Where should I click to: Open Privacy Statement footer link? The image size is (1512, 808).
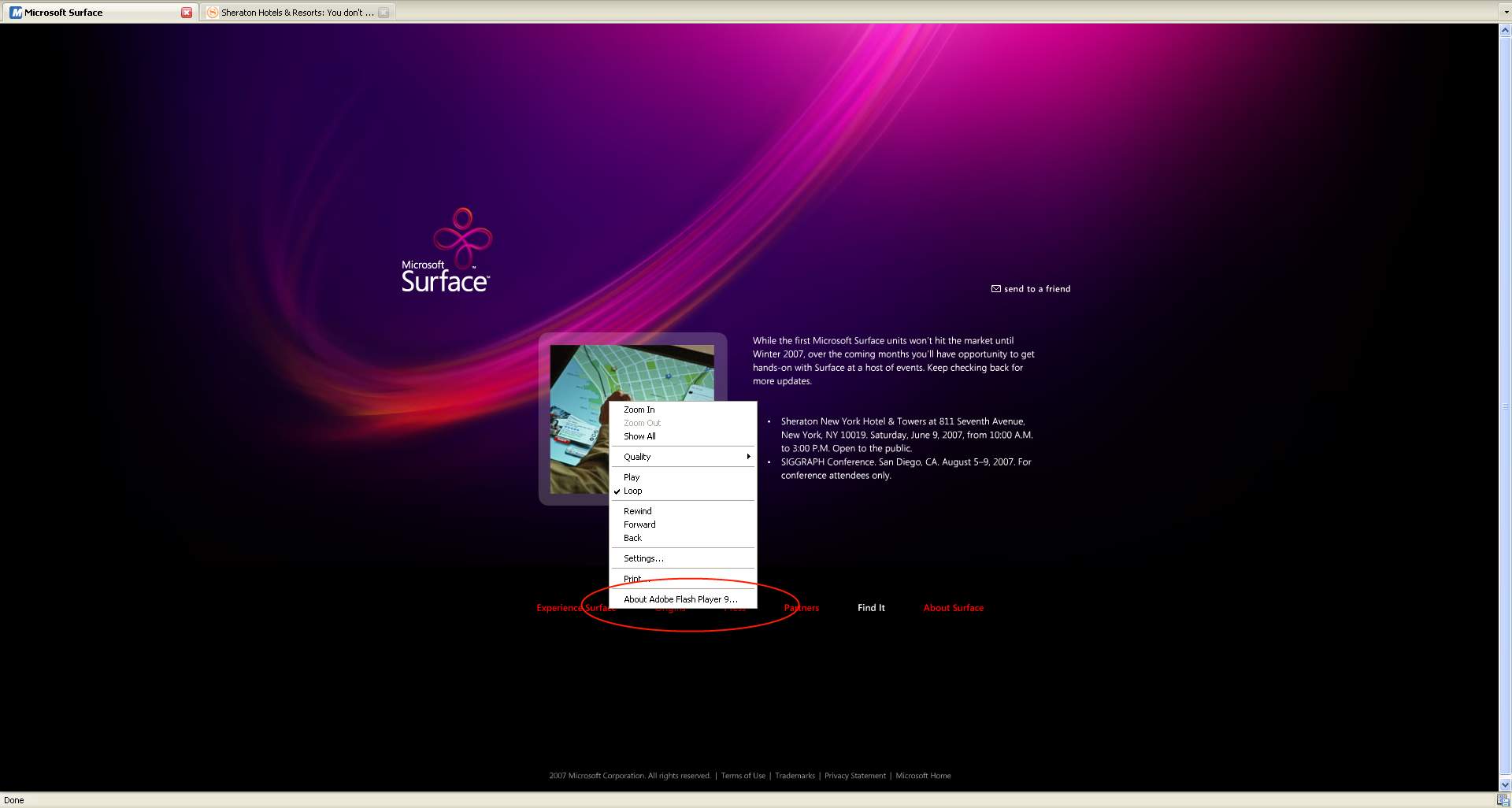855,776
